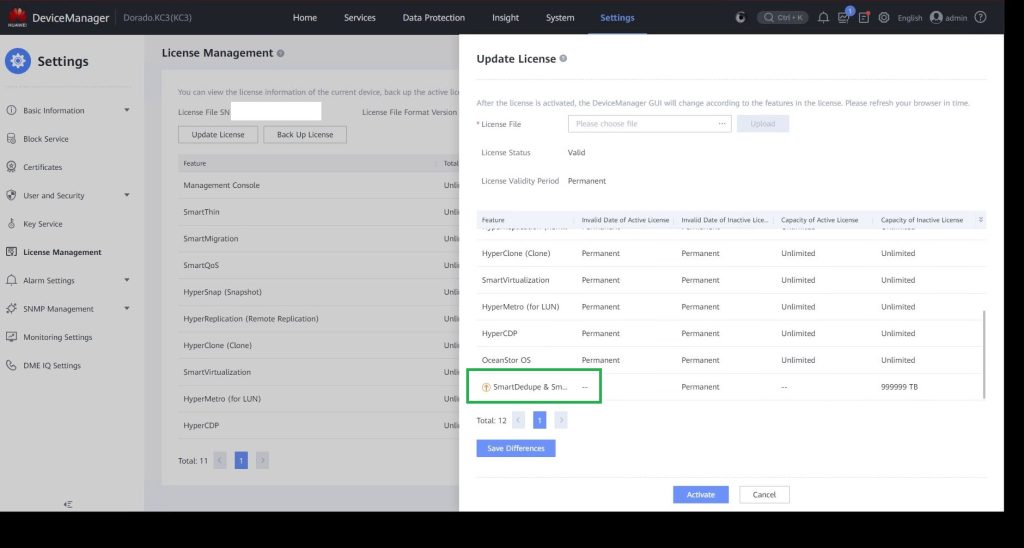The width and height of the screenshot is (1024, 548).
Task: Expand the Basic Information sidebar section
Action: (127, 111)
